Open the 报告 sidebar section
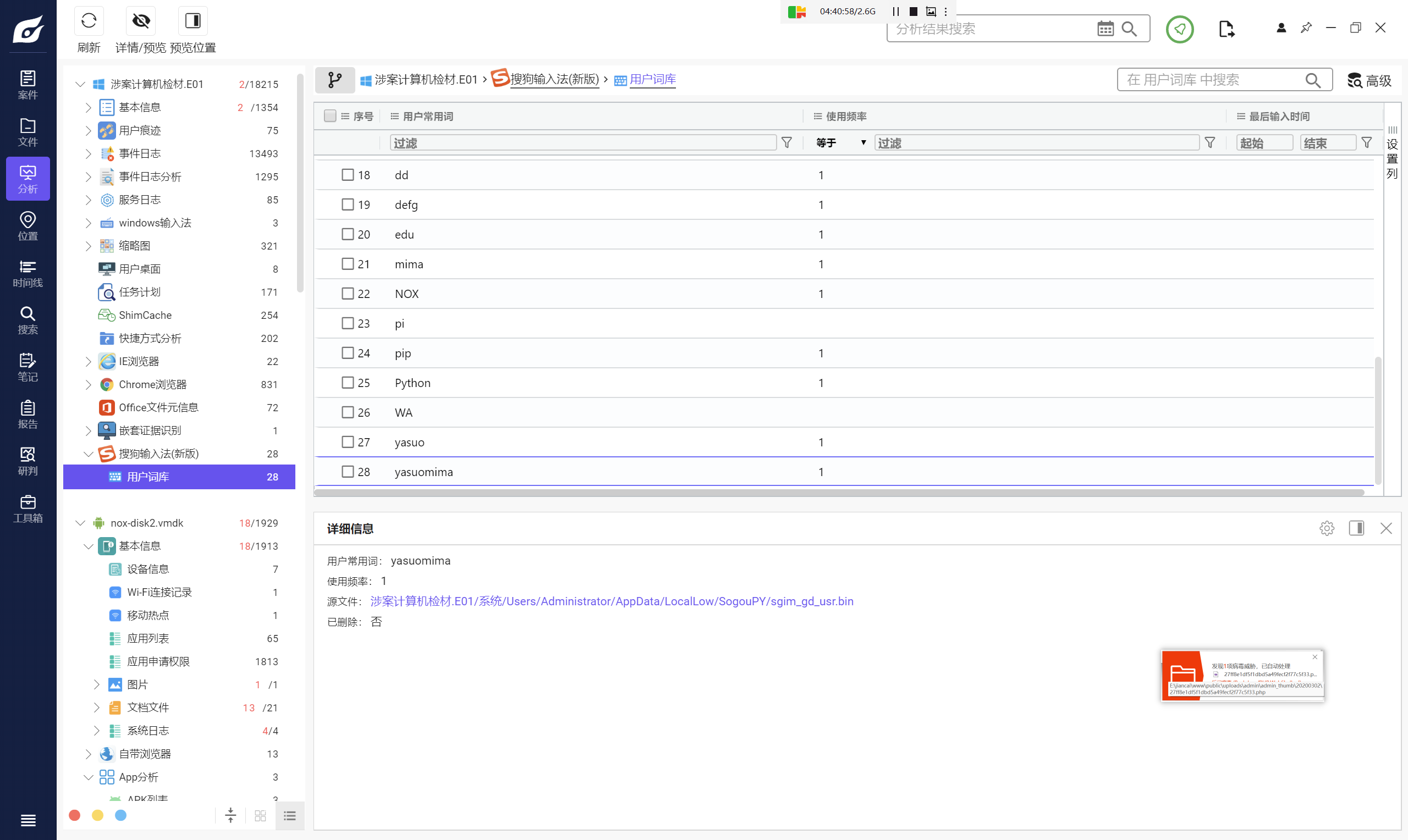Image resolution: width=1408 pixels, height=840 pixels. tap(28, 415)
